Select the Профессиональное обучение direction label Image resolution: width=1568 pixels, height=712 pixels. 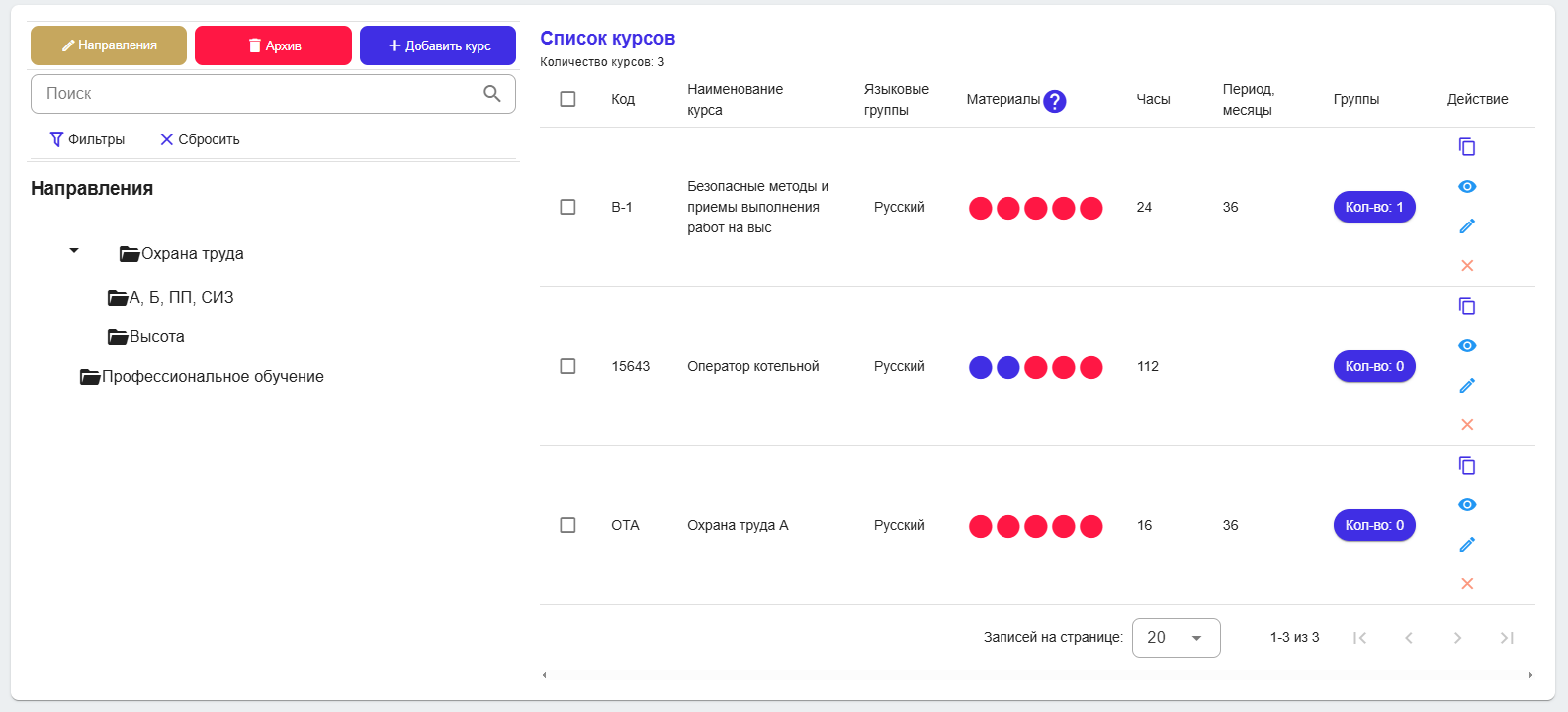(213, 377)
